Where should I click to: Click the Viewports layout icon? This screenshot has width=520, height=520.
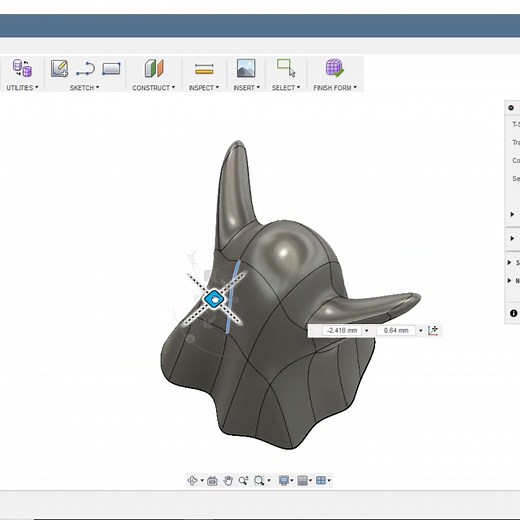(321, 480)
